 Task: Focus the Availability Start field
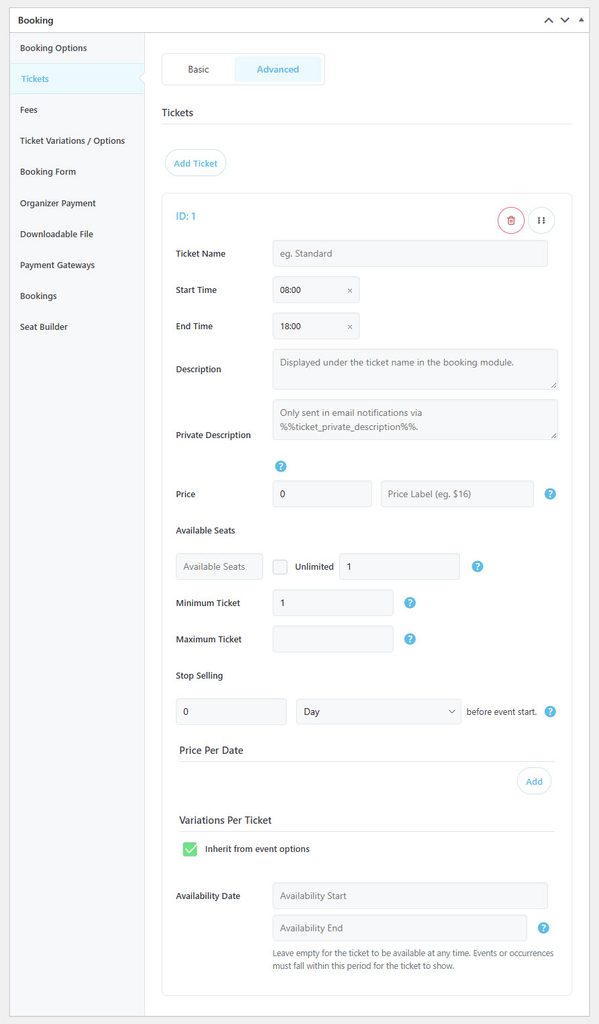coord(410,896)
